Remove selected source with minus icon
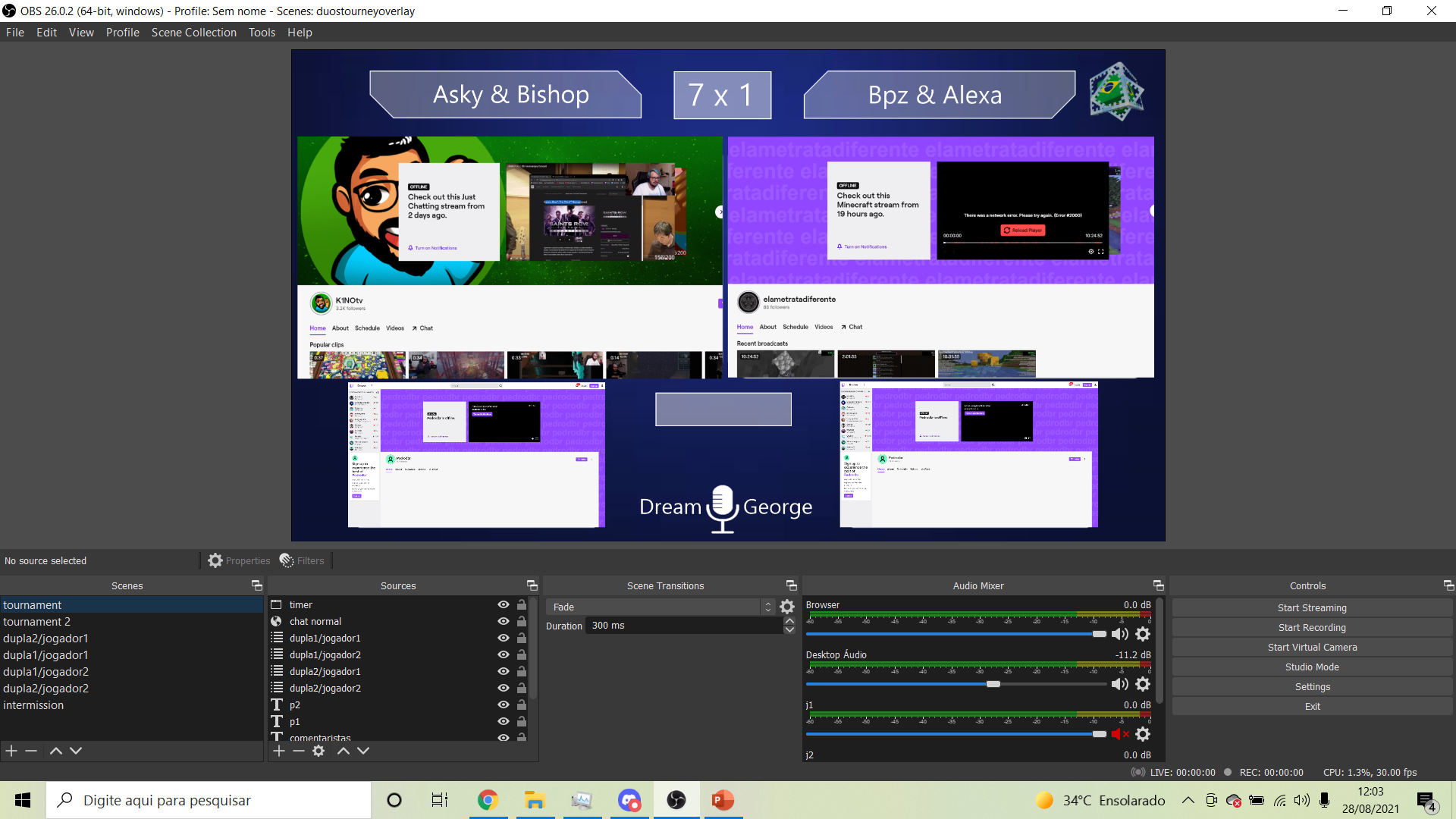 click(x=299, y=751)
